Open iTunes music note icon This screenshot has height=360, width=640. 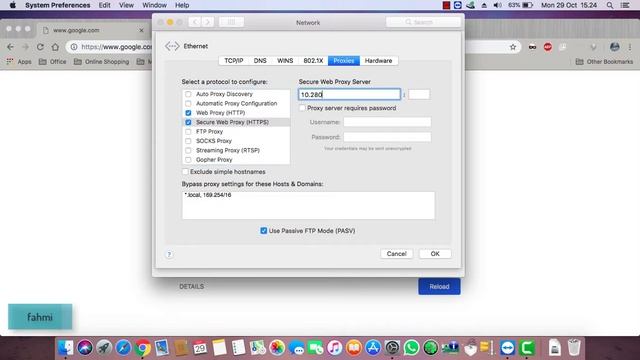pyautogui.click(x=335, y=348)
